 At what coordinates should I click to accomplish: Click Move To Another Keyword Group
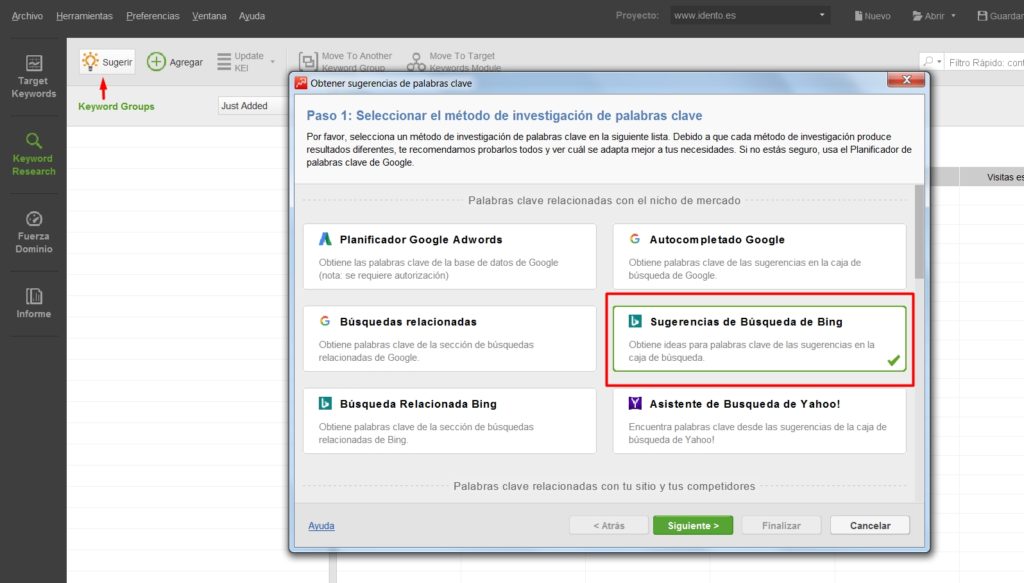tap(345, 62)
